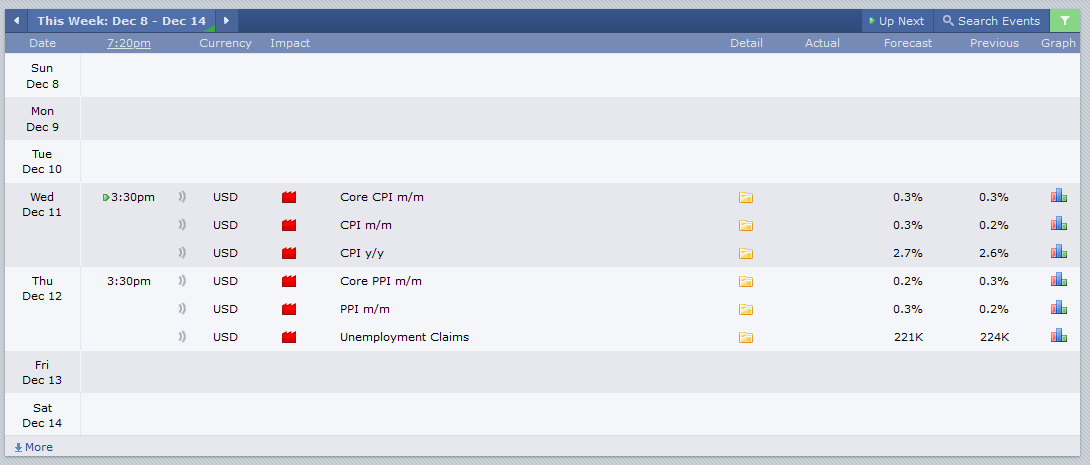The image size is (1090, 465).
Task: Toggle sound alert for Core CPI m/m
Action: click(182, 197)
